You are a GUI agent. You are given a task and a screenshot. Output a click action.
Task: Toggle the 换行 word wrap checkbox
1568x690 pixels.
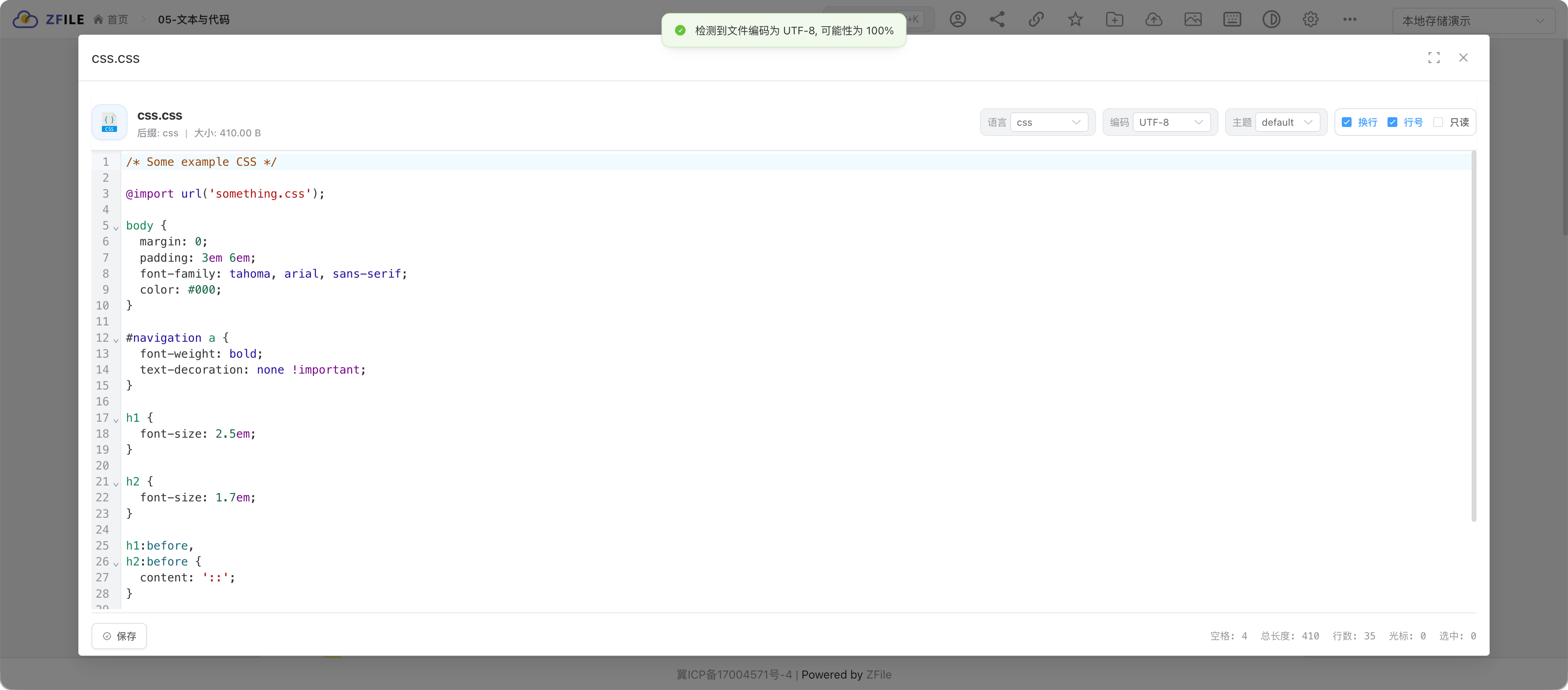coord(1346,122)
